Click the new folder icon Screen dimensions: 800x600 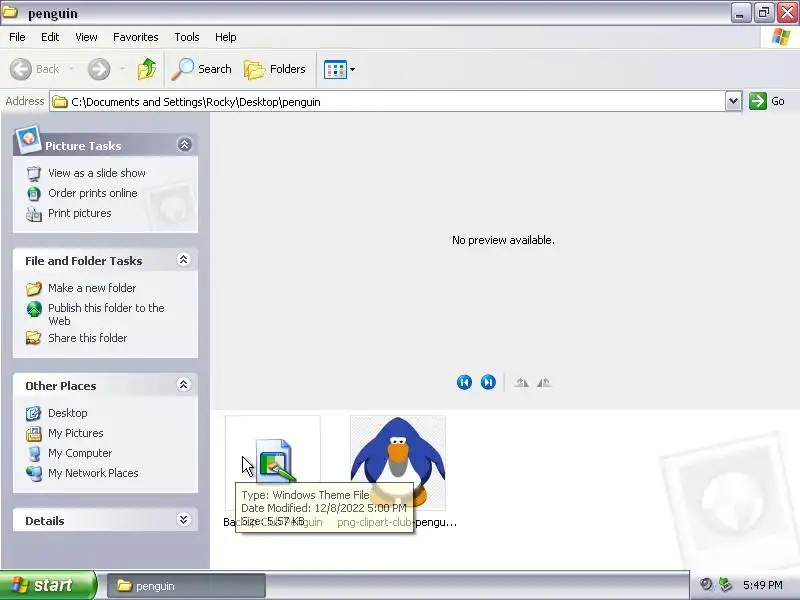pyautogui.click(x=34, y=288)
